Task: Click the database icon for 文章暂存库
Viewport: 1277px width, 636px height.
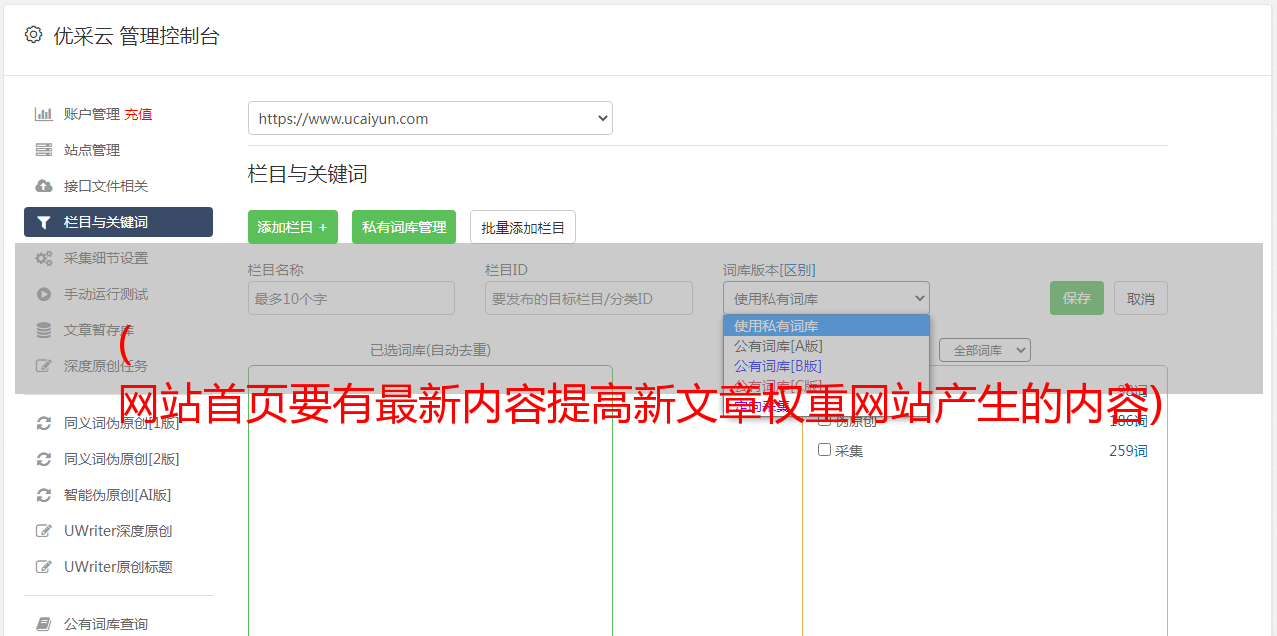Action: [x=43, y=330]
